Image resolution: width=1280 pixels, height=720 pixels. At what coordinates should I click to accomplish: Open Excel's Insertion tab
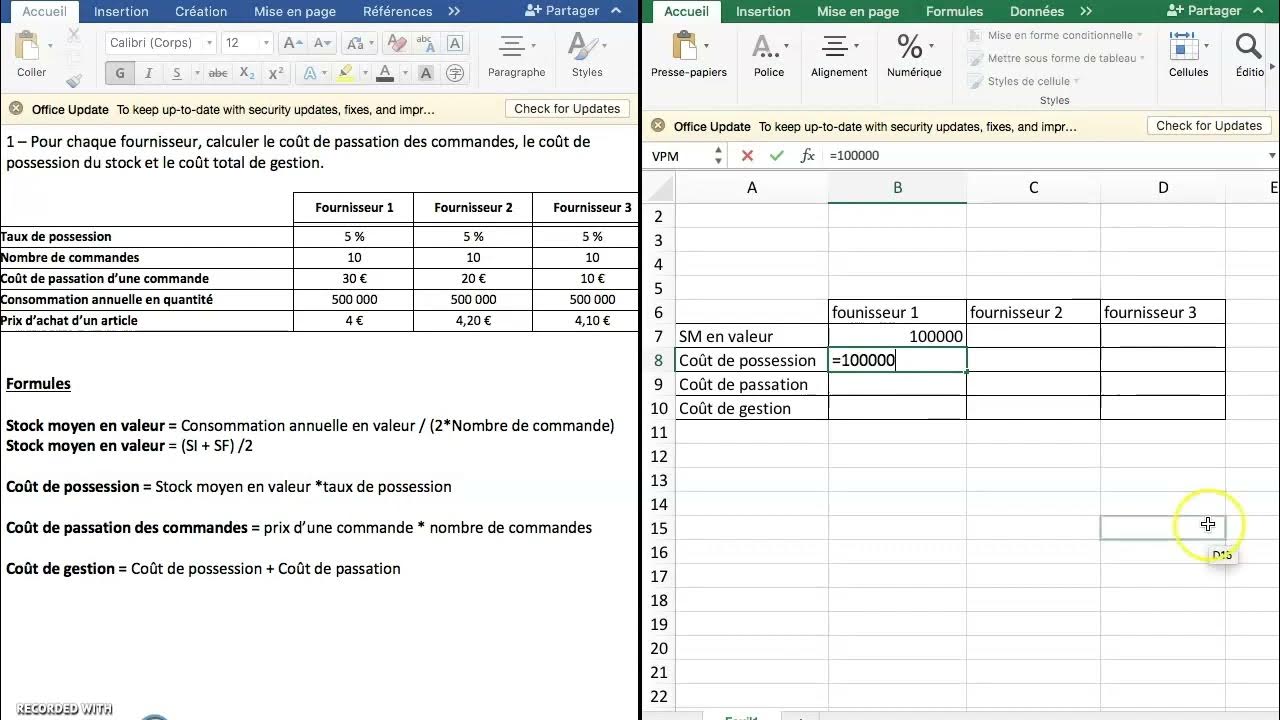(x=763, y=11)
